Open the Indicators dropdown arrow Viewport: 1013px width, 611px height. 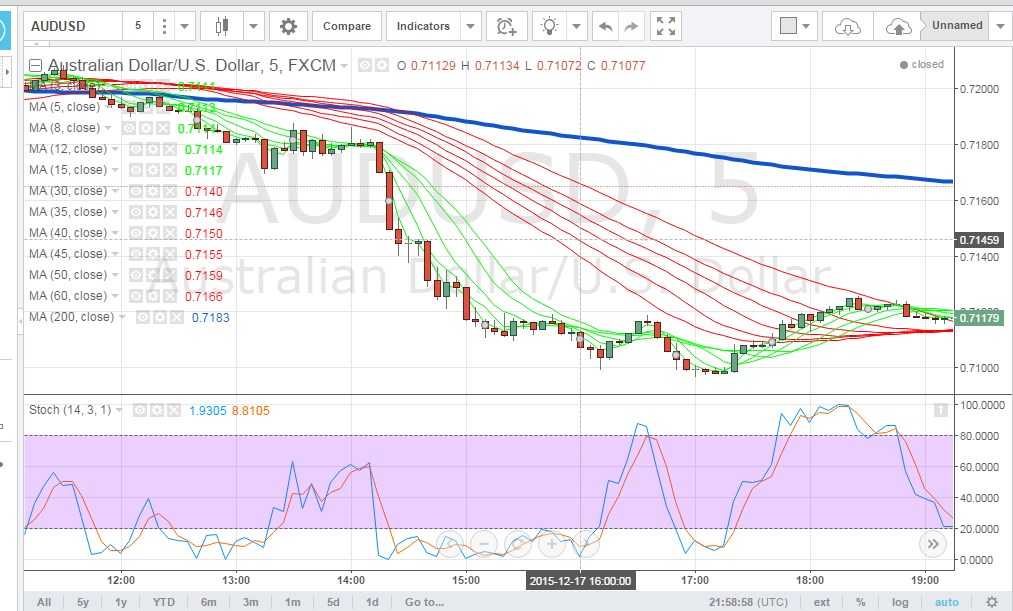click(x=471, y=26)
